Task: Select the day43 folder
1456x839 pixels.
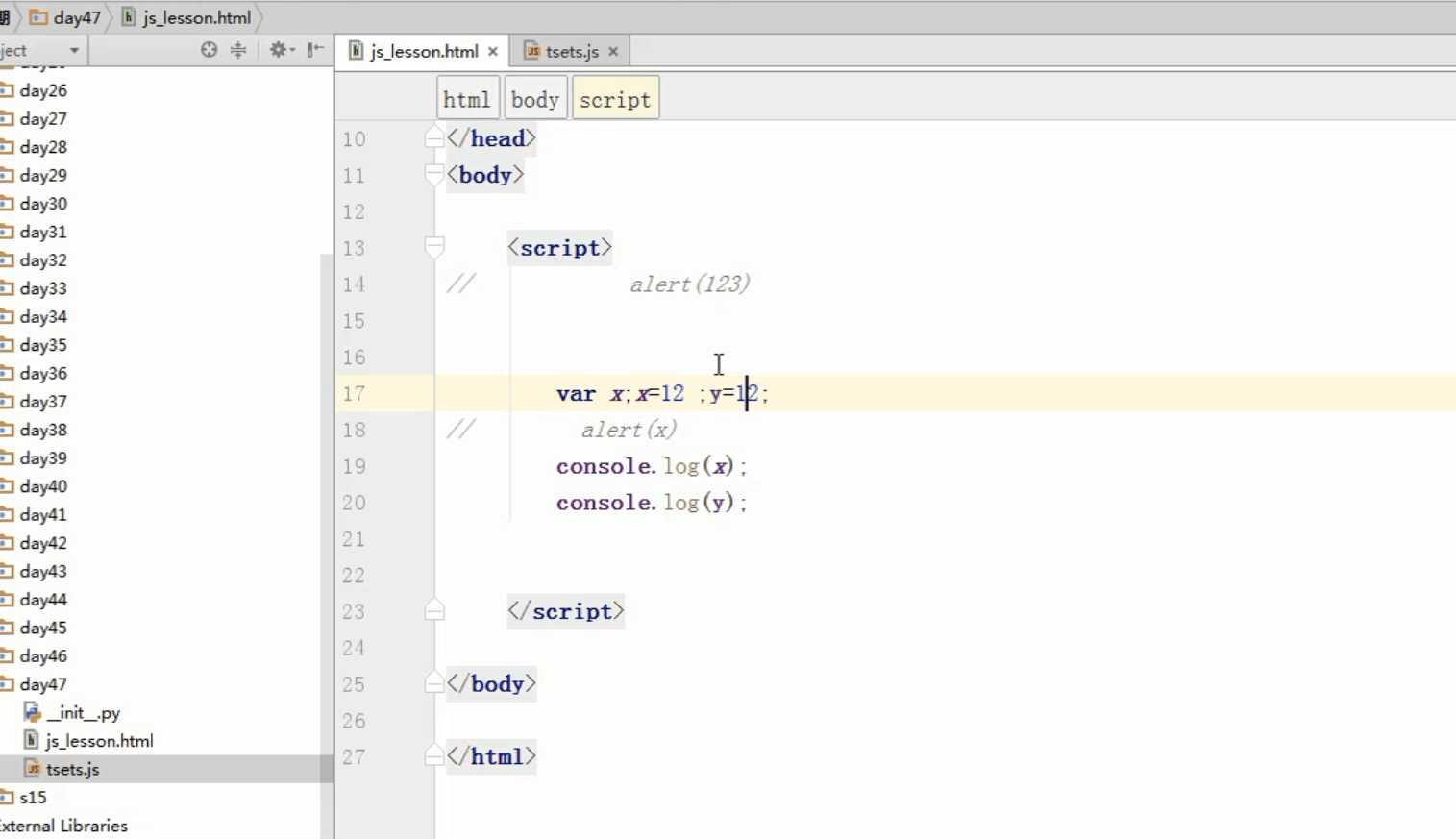Action: [42, 571]
